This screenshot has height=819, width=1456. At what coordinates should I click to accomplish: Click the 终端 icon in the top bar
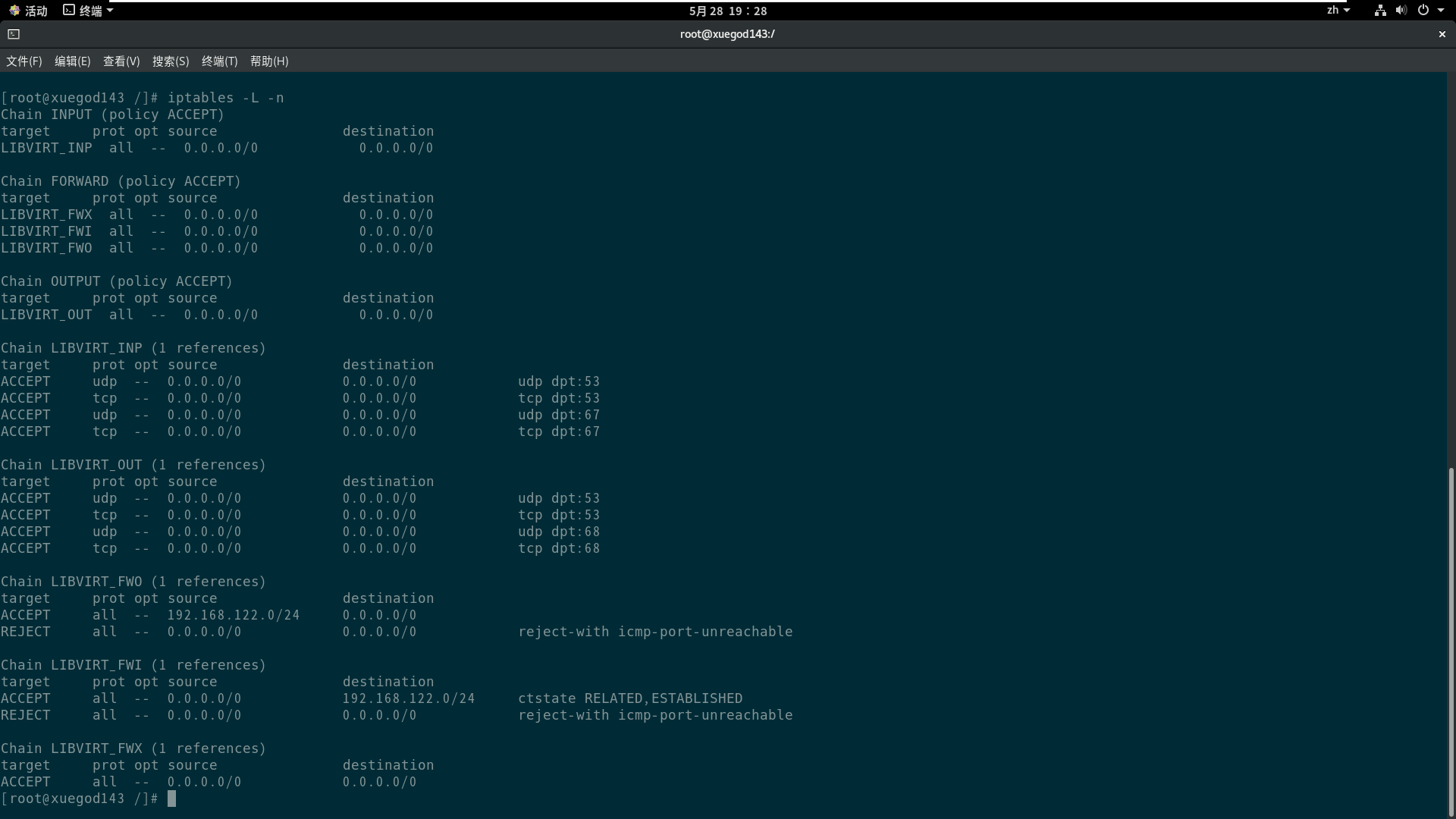point(69,11)
